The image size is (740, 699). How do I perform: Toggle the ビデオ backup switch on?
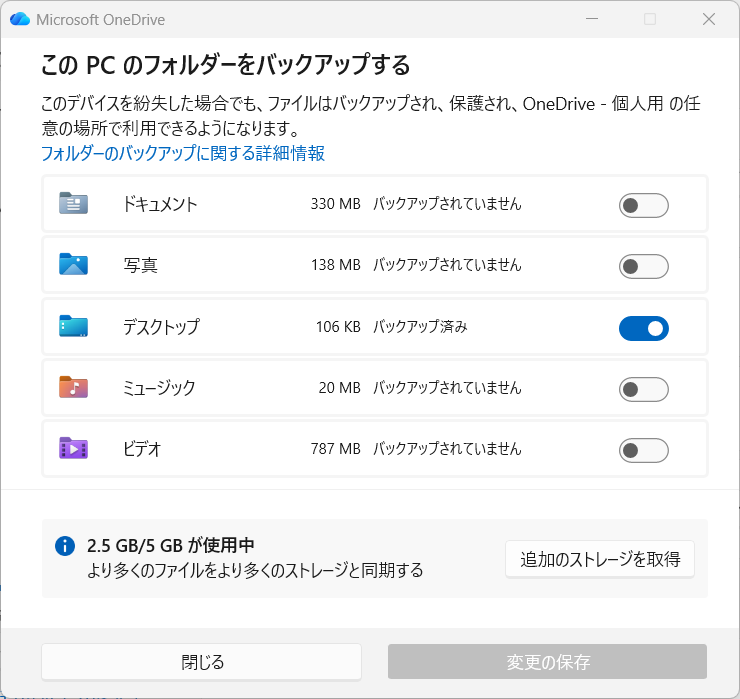tap(644, 450)
